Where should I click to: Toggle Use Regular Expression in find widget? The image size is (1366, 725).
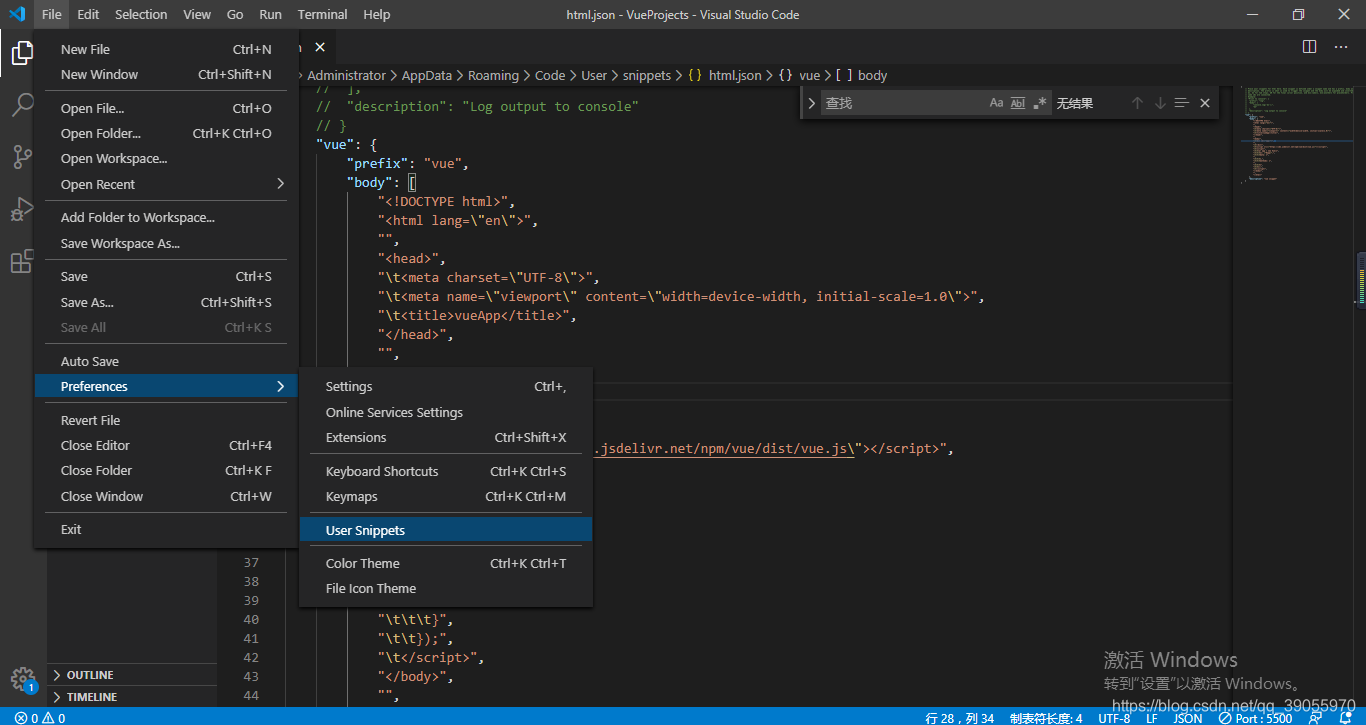coord(1040,103)
